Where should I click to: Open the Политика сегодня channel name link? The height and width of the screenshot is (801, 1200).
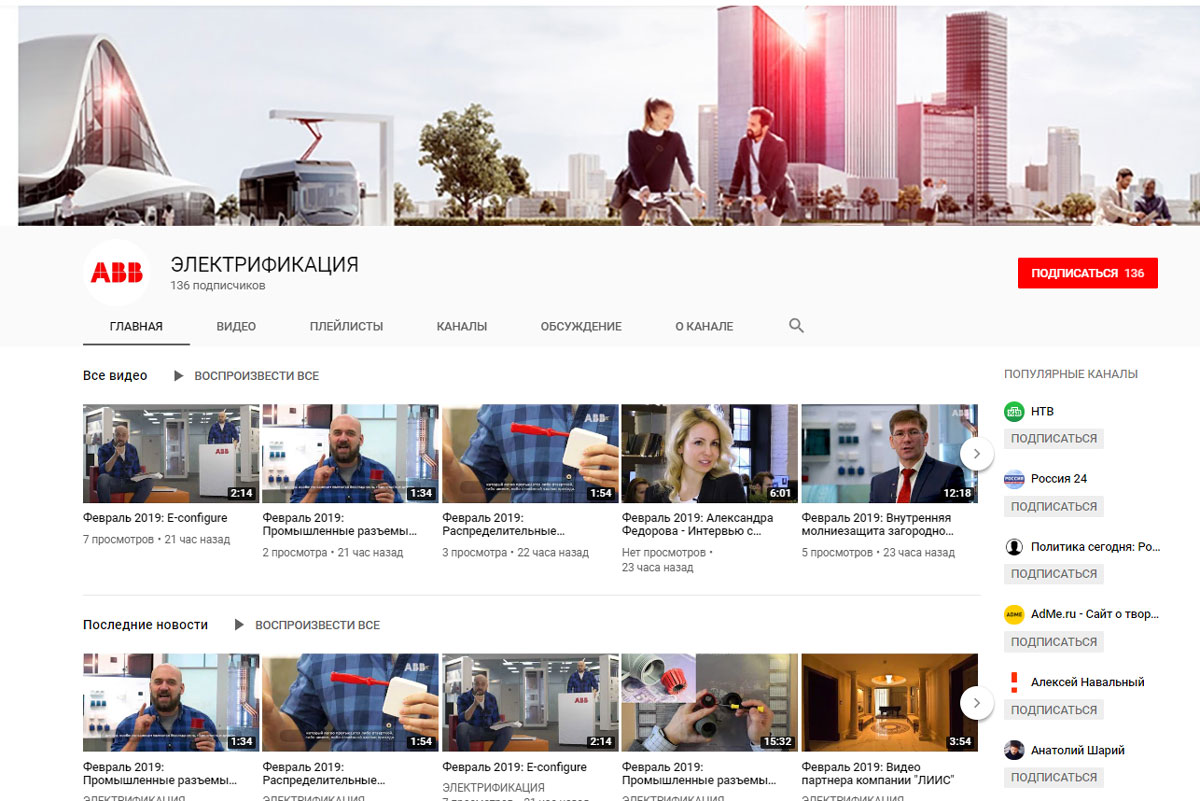coord(1096,547)
